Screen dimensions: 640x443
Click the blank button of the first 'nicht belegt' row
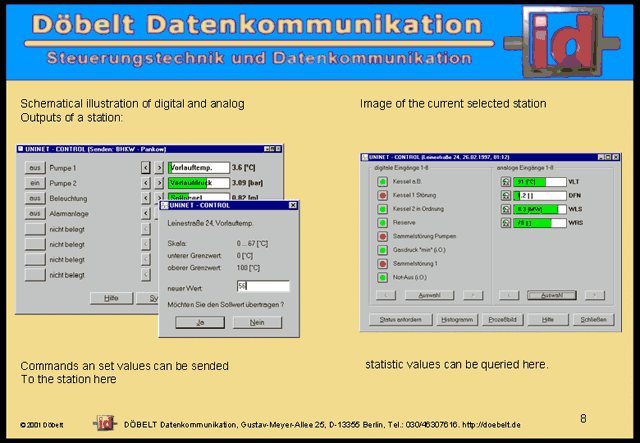tap(35, 229)
